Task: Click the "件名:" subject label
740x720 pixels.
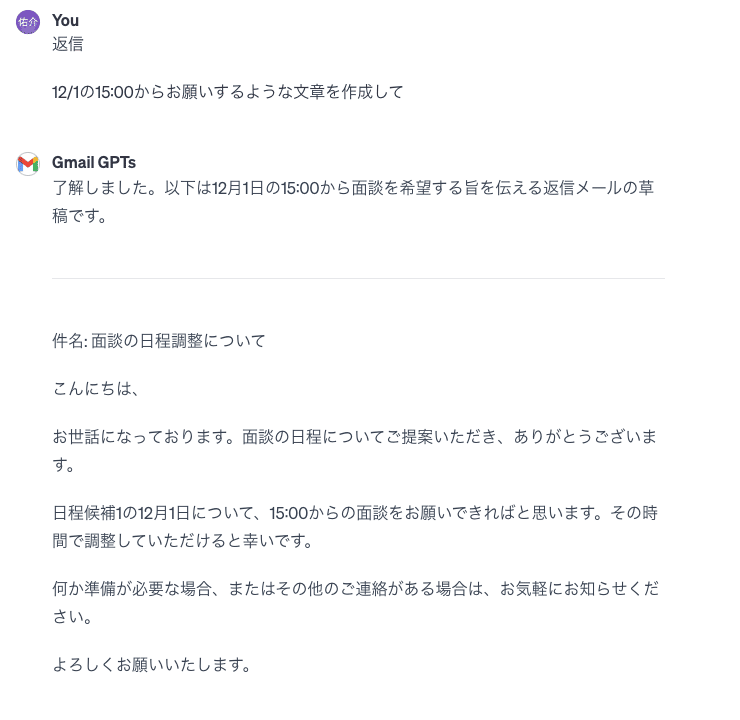Action: click(70, 341)
